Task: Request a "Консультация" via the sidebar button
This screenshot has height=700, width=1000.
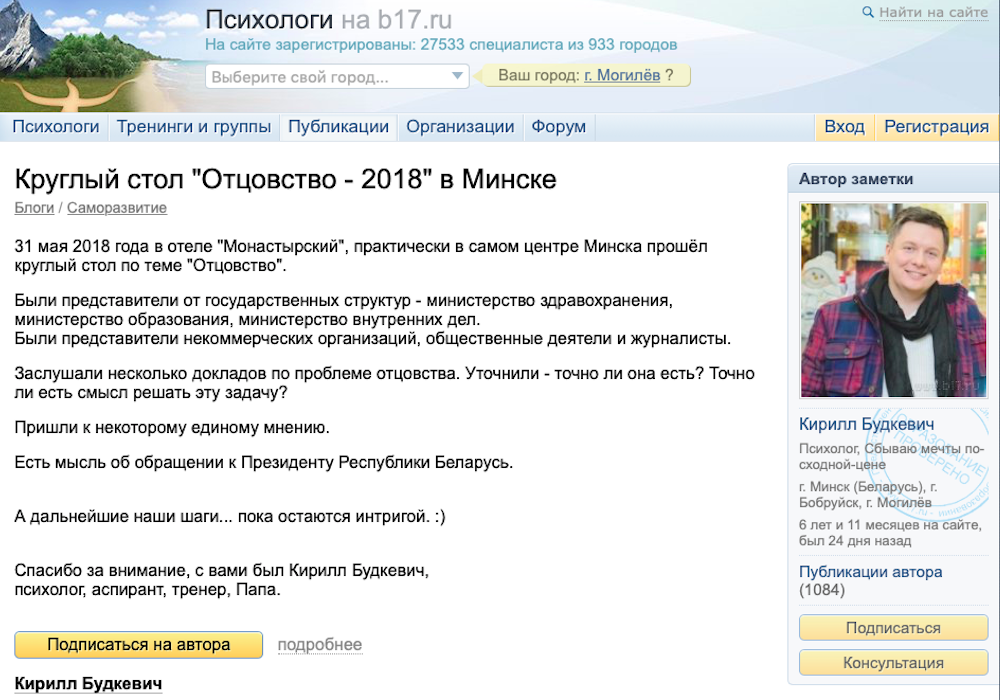Action: tap(893, 663)
